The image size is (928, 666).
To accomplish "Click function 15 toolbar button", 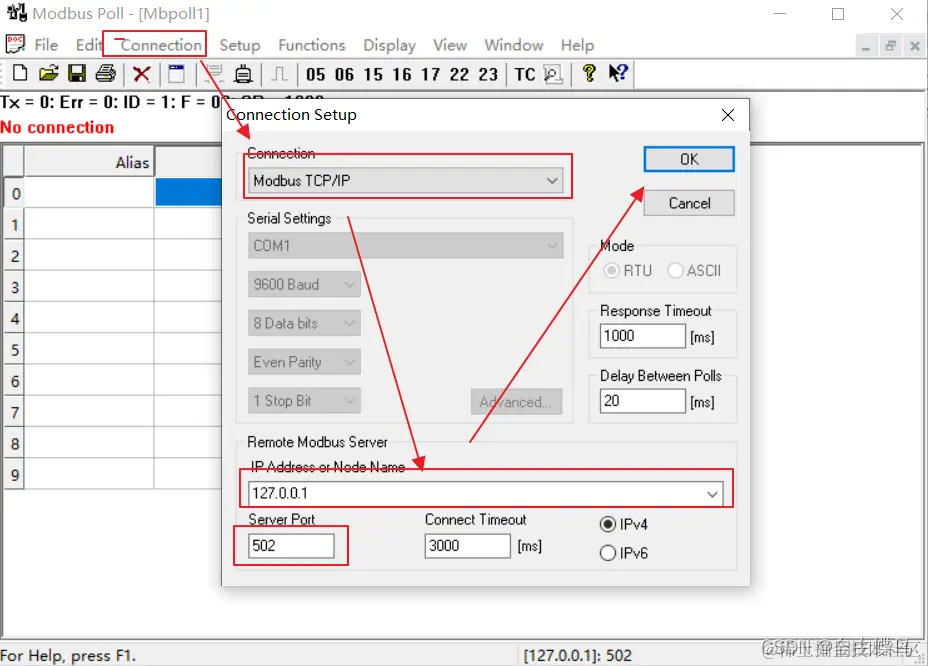I will click(x=373, y=75).
